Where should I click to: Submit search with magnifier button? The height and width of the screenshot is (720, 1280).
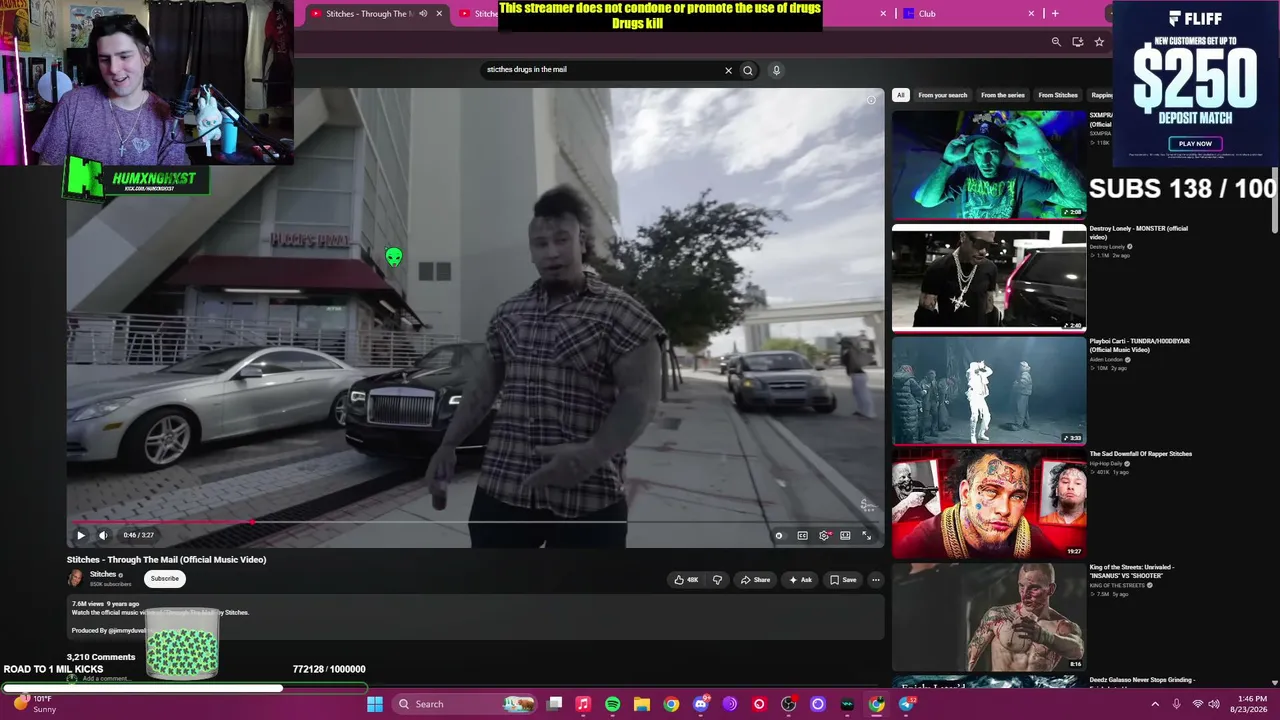pyautogui.click(x=747, y=70)
